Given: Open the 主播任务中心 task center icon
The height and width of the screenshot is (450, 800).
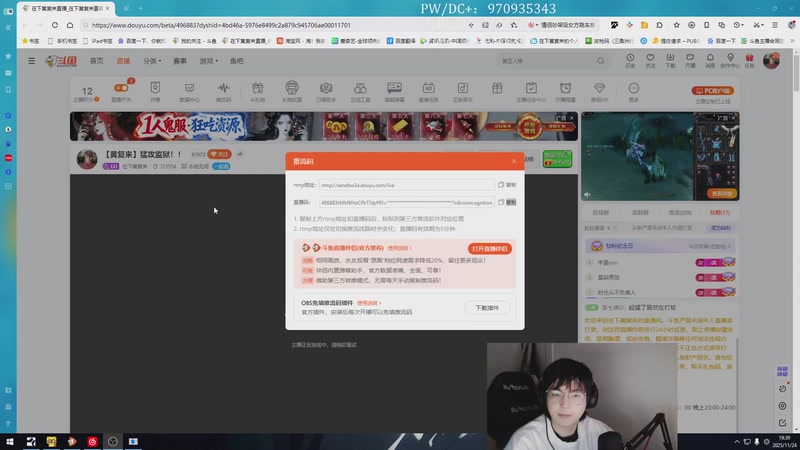Looking at the screenshot, I should 531,92.
